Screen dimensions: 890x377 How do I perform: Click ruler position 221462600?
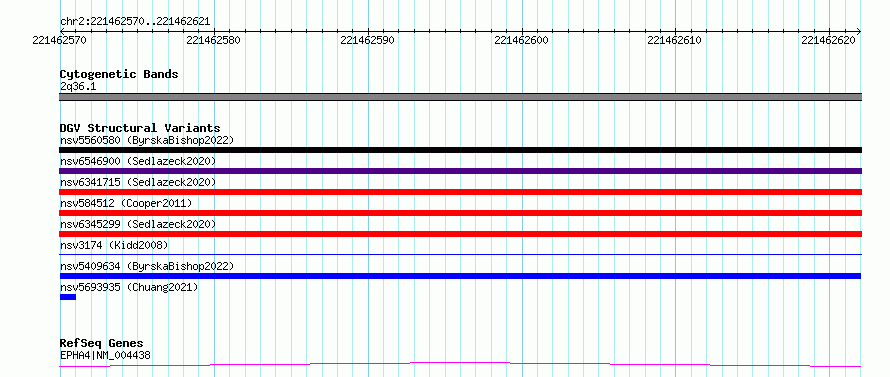[521, 40]
